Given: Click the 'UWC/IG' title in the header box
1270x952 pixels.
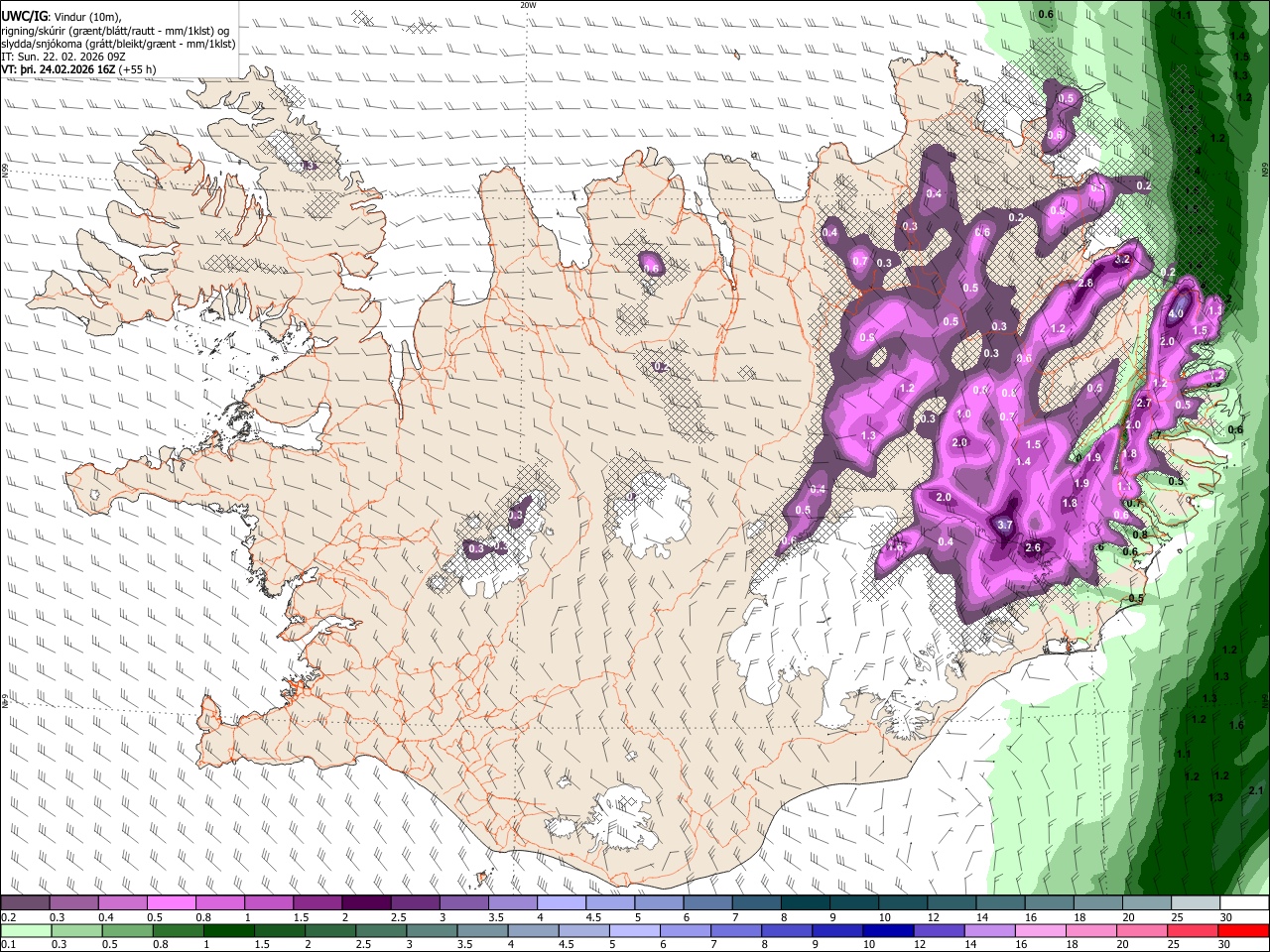Looking at the screenshot, I should [x=24, y=16].
